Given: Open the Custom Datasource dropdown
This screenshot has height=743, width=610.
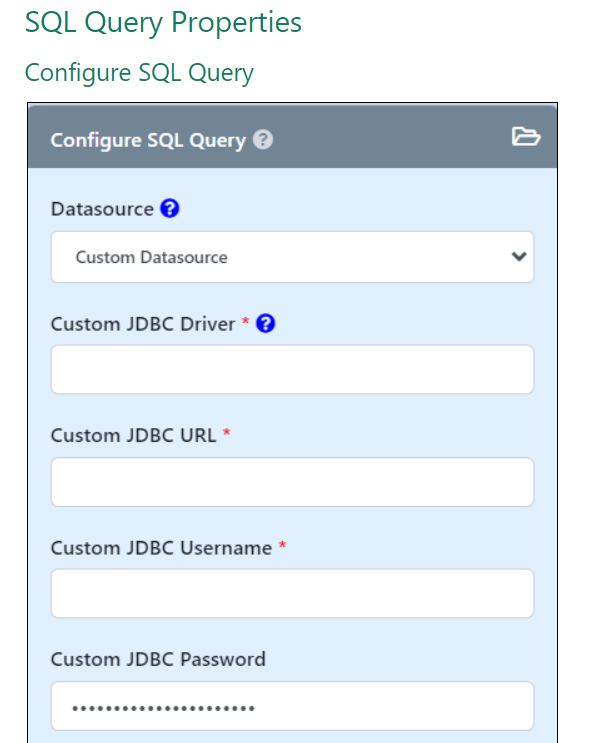Looking at the screenshot, I should point(292,257).
